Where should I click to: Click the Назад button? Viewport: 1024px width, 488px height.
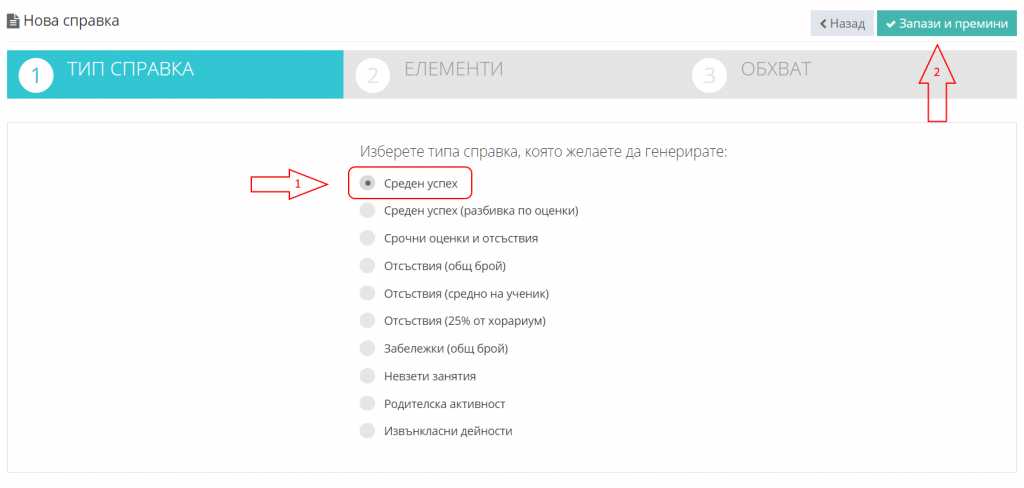[842, 24]
